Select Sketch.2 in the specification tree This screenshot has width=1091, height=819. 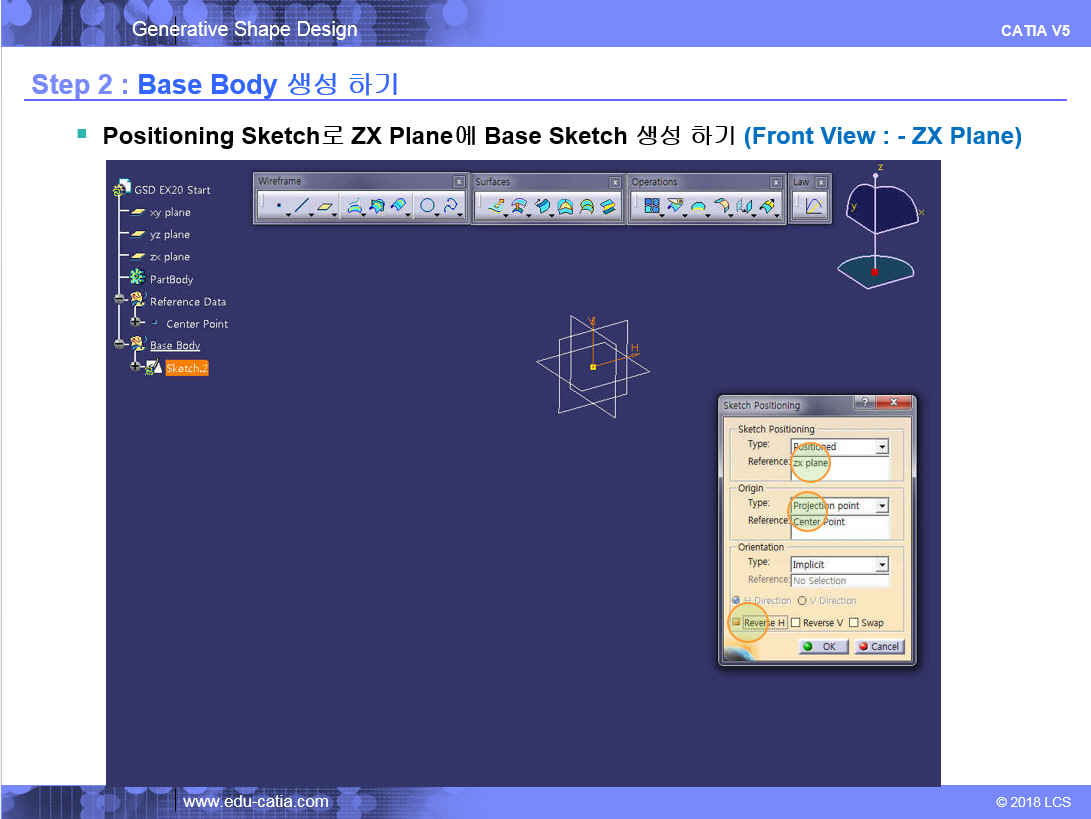pos(186,368)
